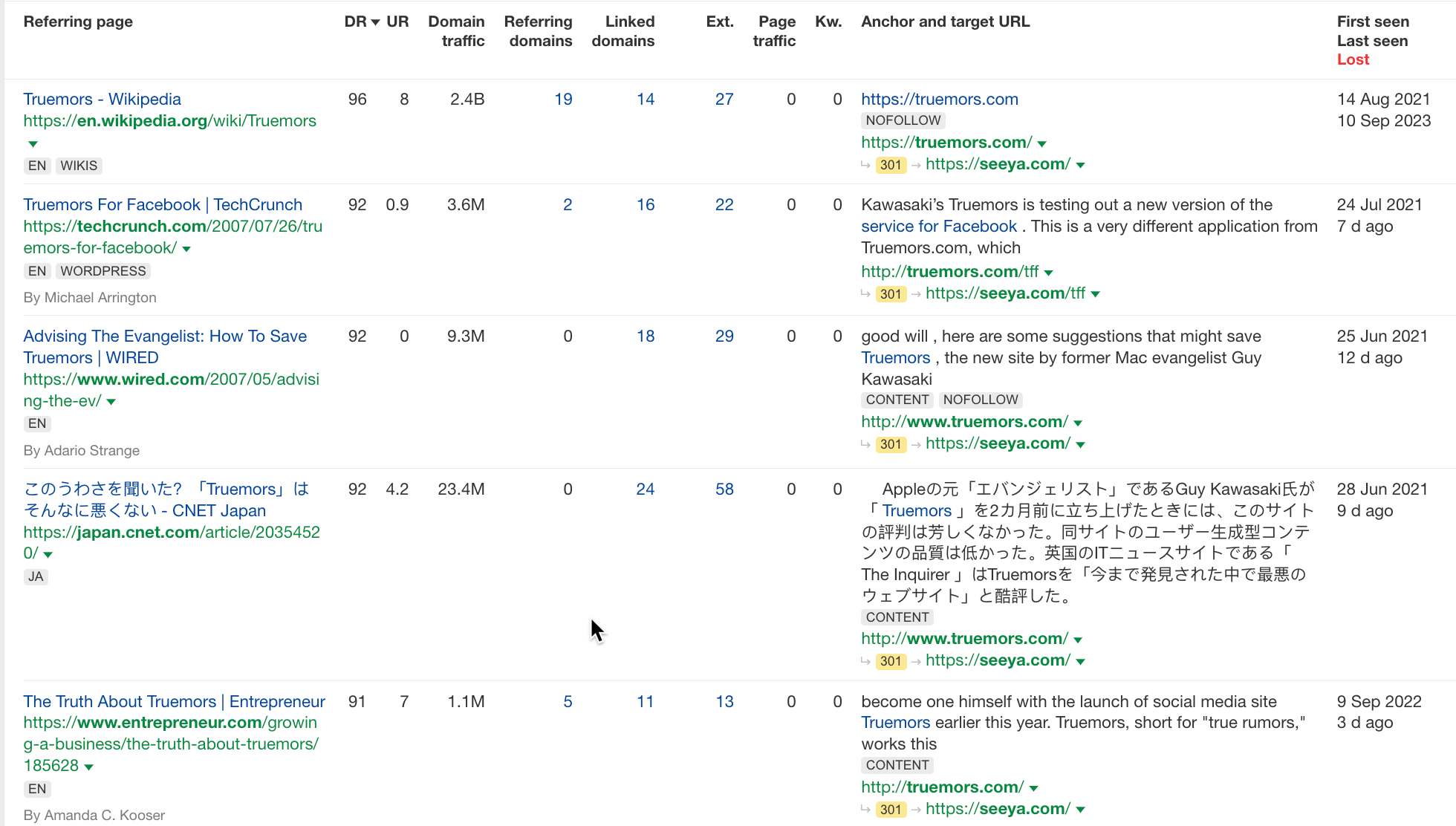Screen dimensions: 1456x826
Task: Open linked domains count 14
Action: pyautogui.click(x=646, y=99)
